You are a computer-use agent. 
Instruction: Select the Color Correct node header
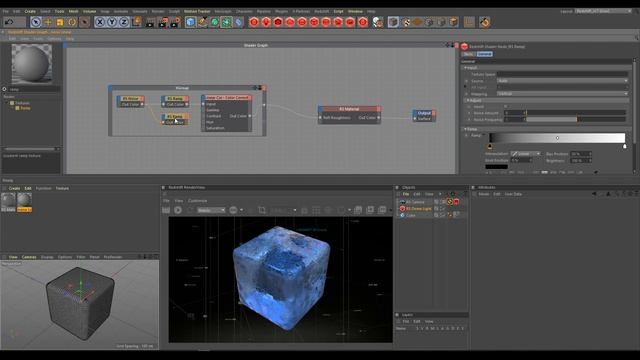pyautogui.click(x=227, y=98)
